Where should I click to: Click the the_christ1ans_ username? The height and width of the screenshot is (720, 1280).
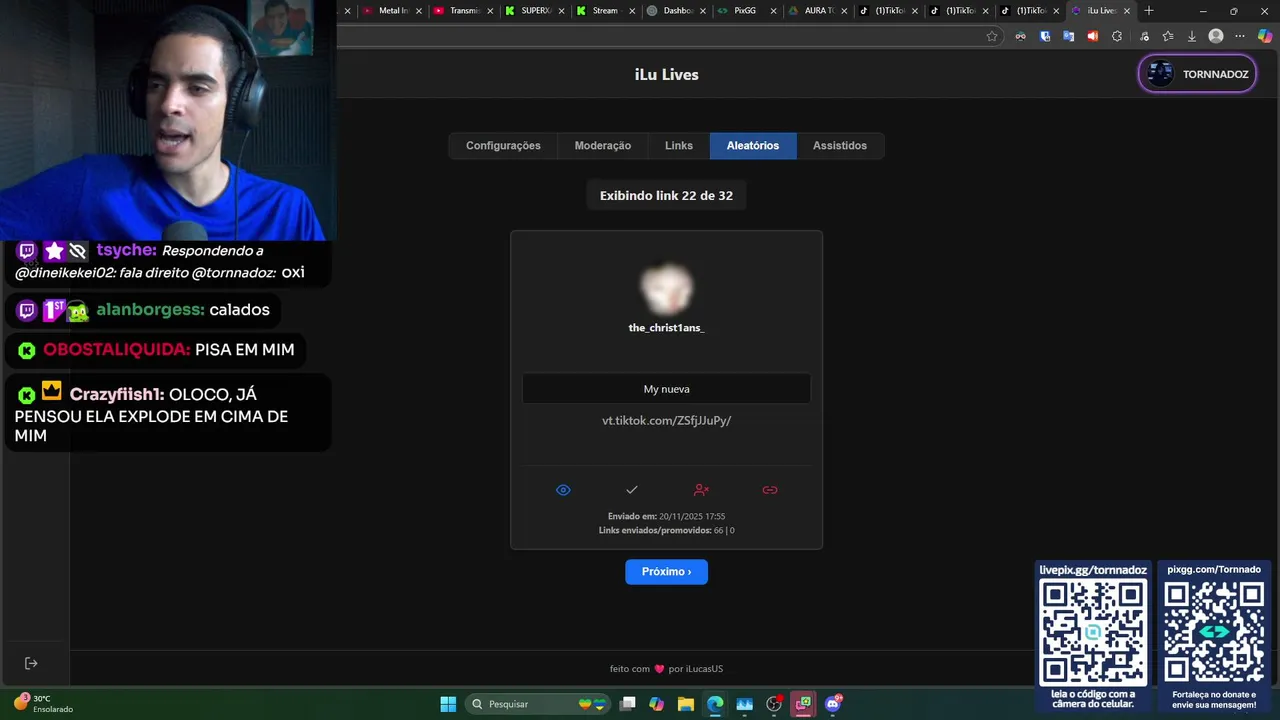666,328
